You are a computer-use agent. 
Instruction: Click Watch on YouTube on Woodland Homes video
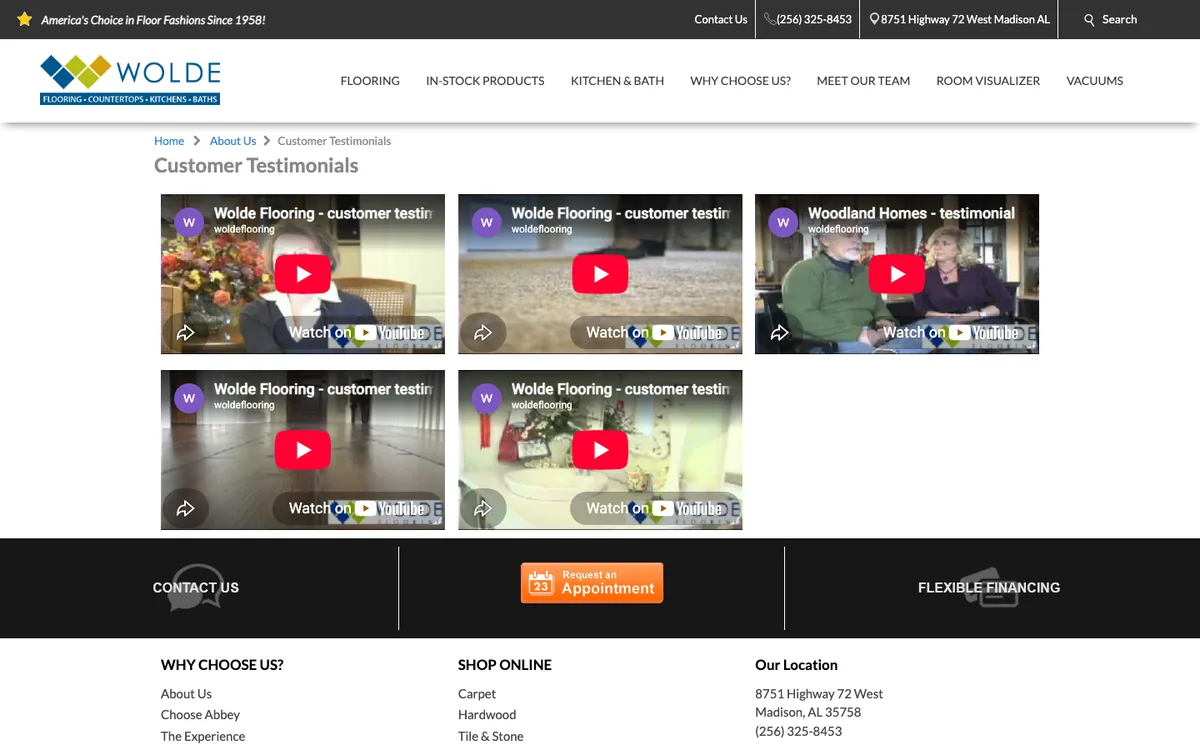tap(951, 333)
